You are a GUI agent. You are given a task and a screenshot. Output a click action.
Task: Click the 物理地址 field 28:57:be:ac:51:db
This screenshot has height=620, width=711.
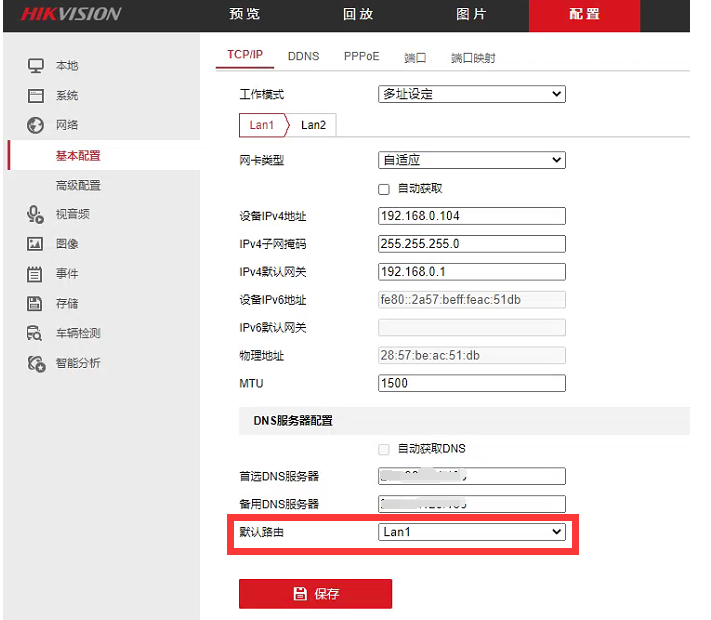coord(472,356)
